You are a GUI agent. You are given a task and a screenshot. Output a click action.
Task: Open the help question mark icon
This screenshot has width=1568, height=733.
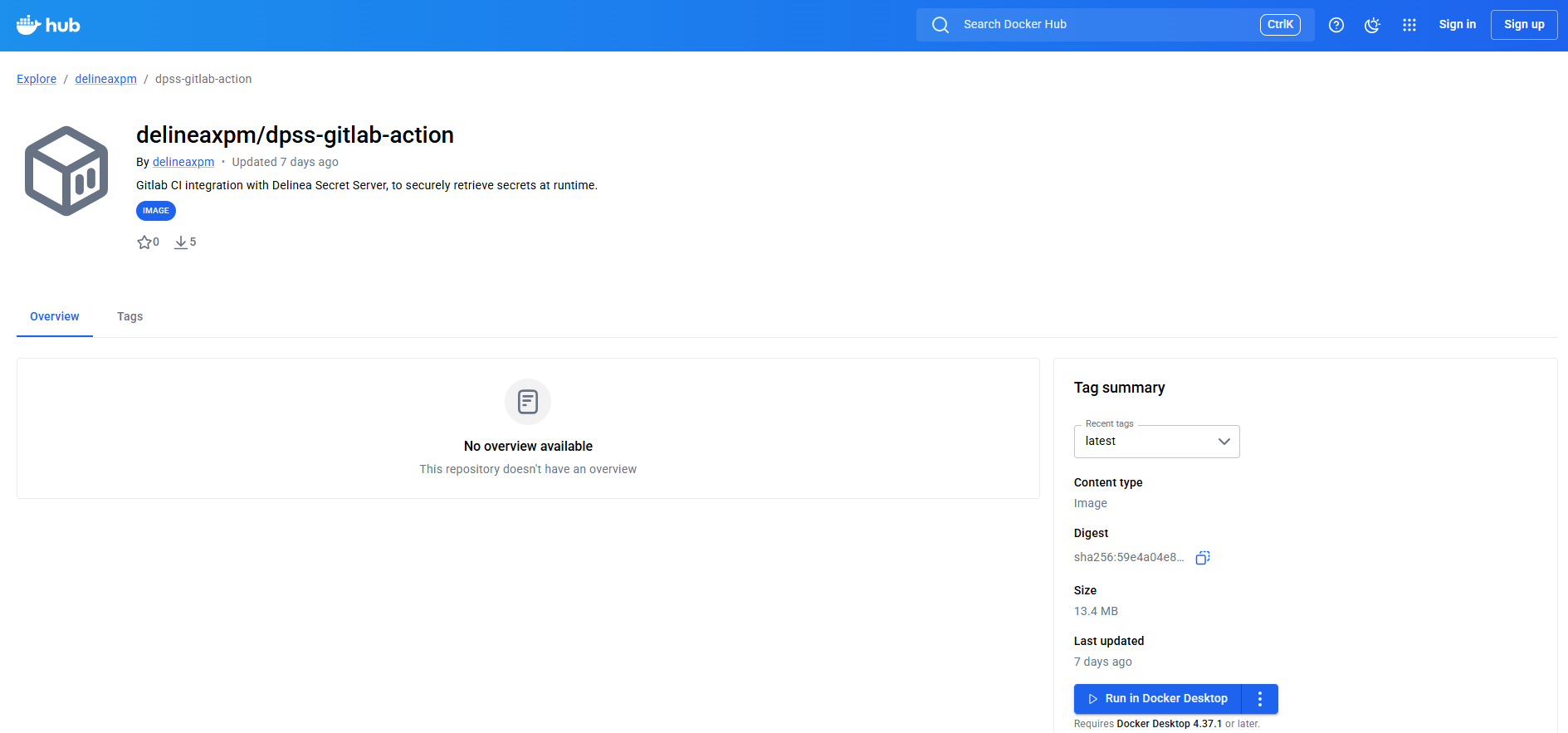pyautogui.click(x=1336, y=25)
